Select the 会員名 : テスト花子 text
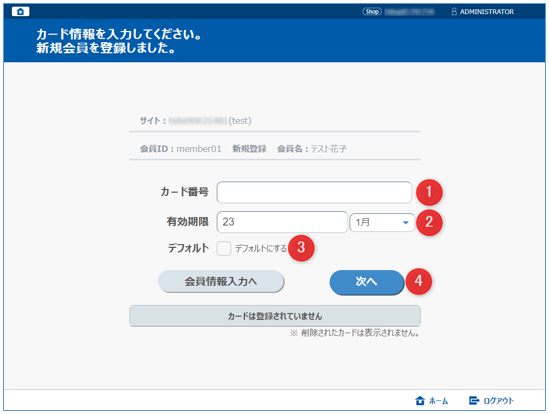 coord(312,149)
